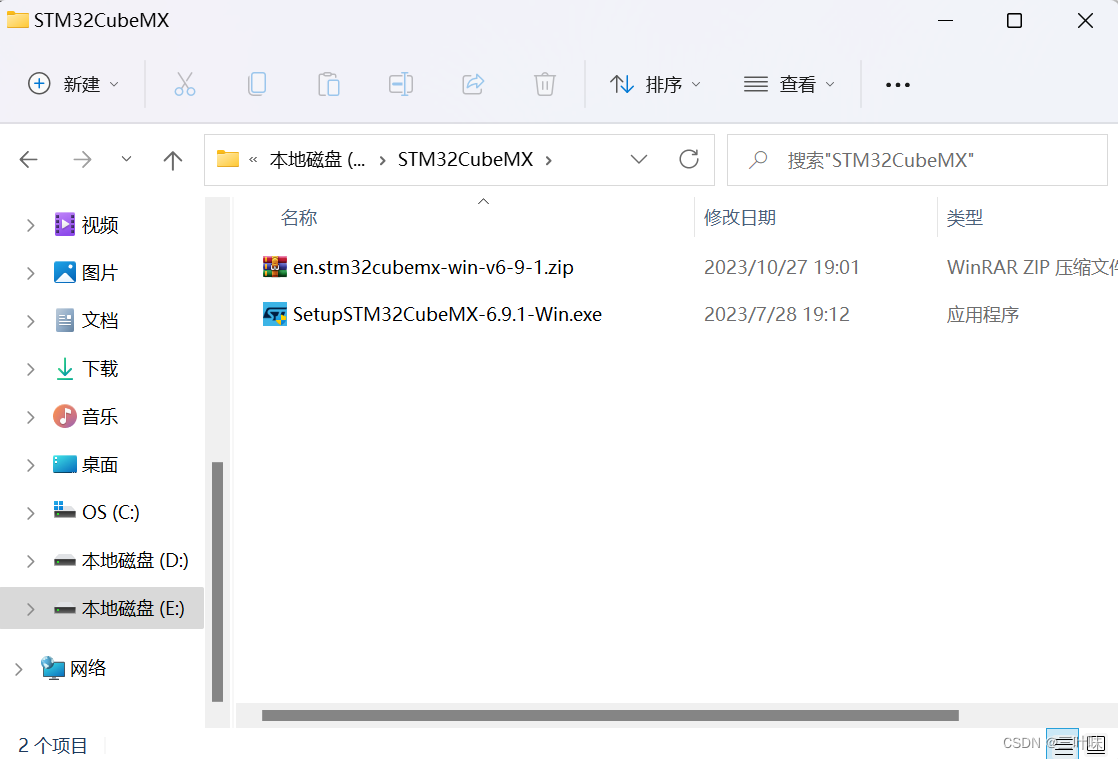
Task: Toggle sort order by clicking 名称 column header
Action: 298,217
